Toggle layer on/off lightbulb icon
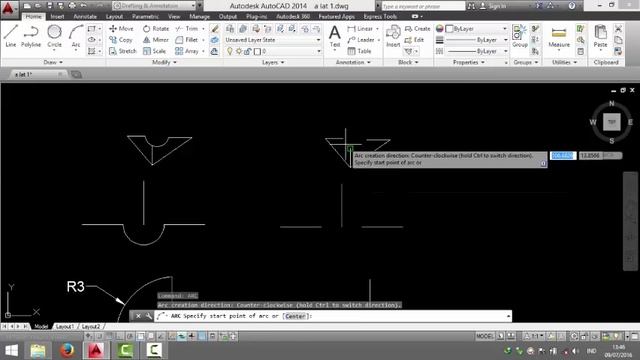The height and width of the screenshot is (360, 640). [x=230, y=51]
